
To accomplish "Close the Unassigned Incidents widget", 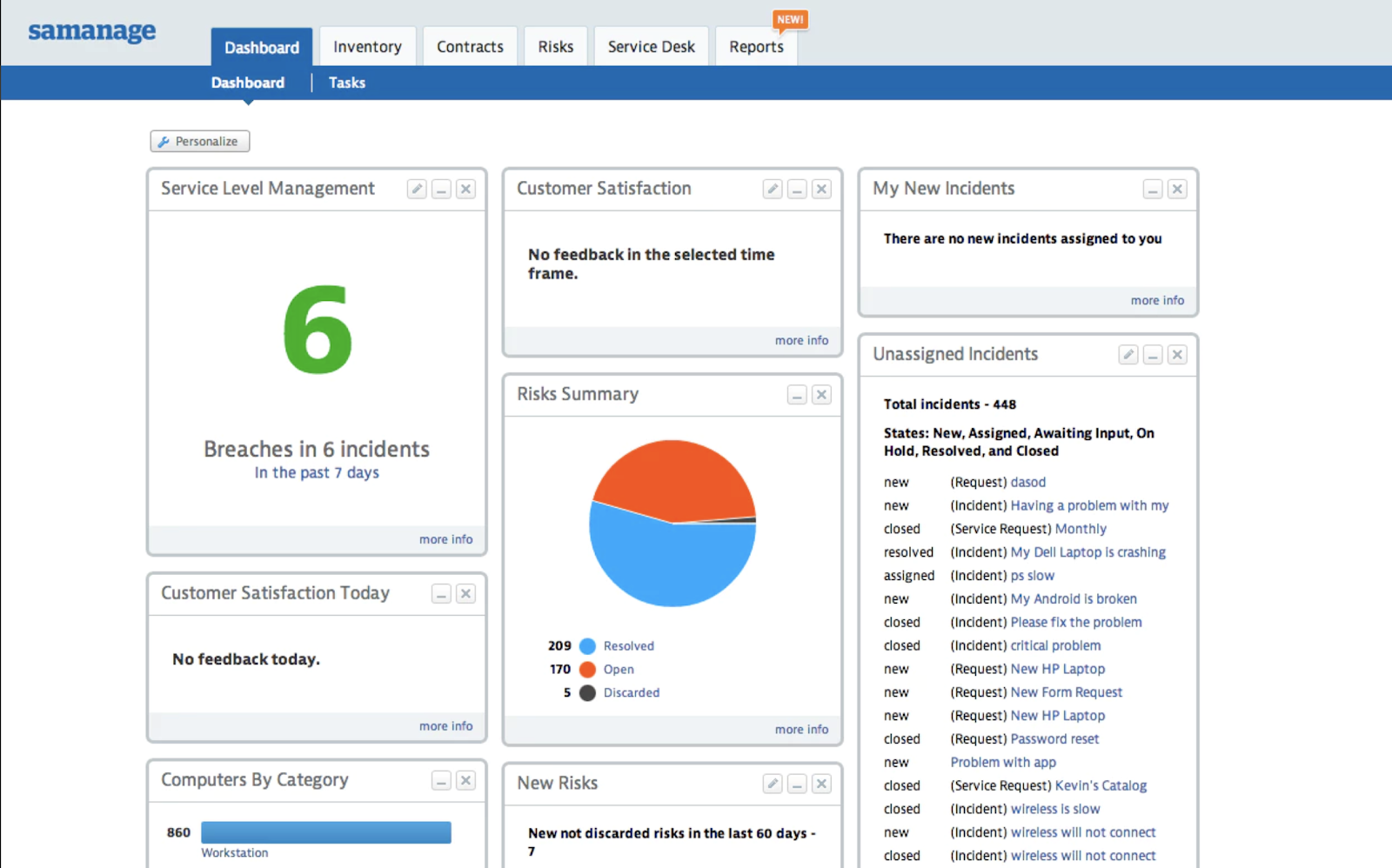I will point(1177,354).
